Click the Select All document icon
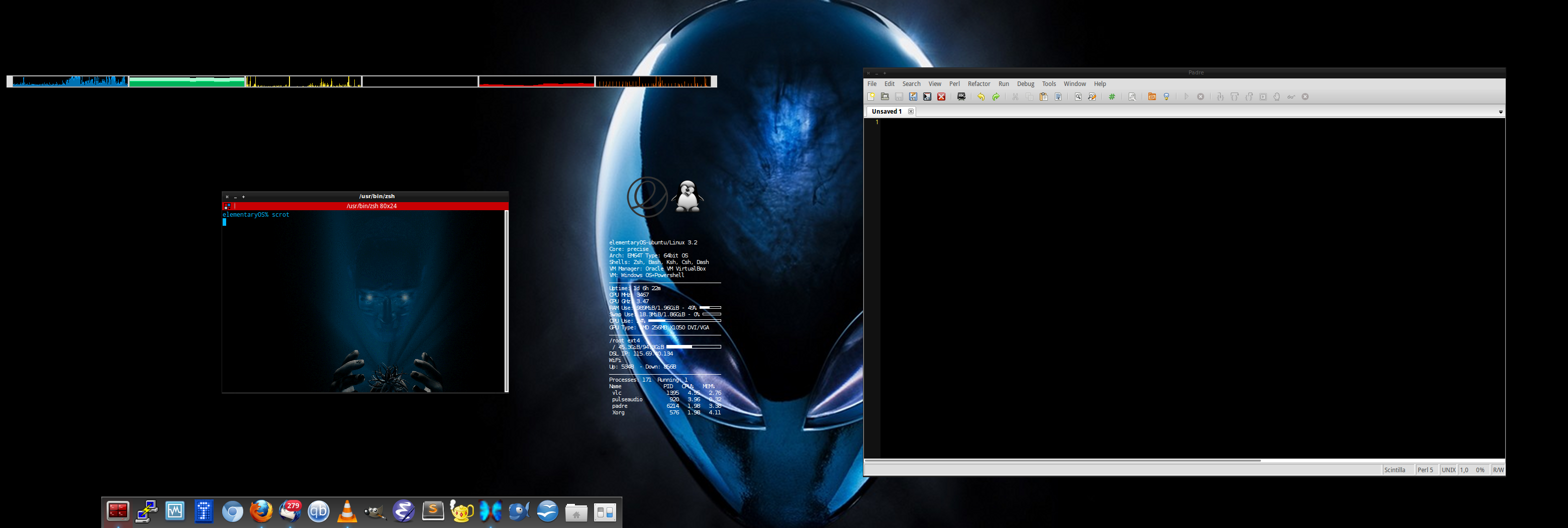Viewport: 1568px width, 528px height. coord(1058,97)
